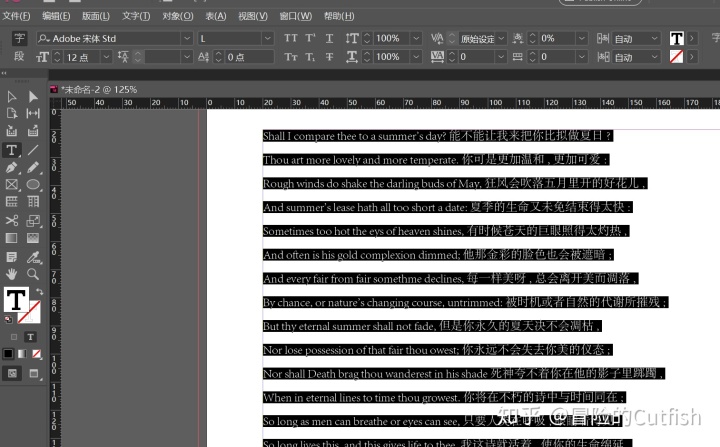Click the toolbox stroke none swatch
Screen dimensions: 720x447
click(x=30, y=313)
